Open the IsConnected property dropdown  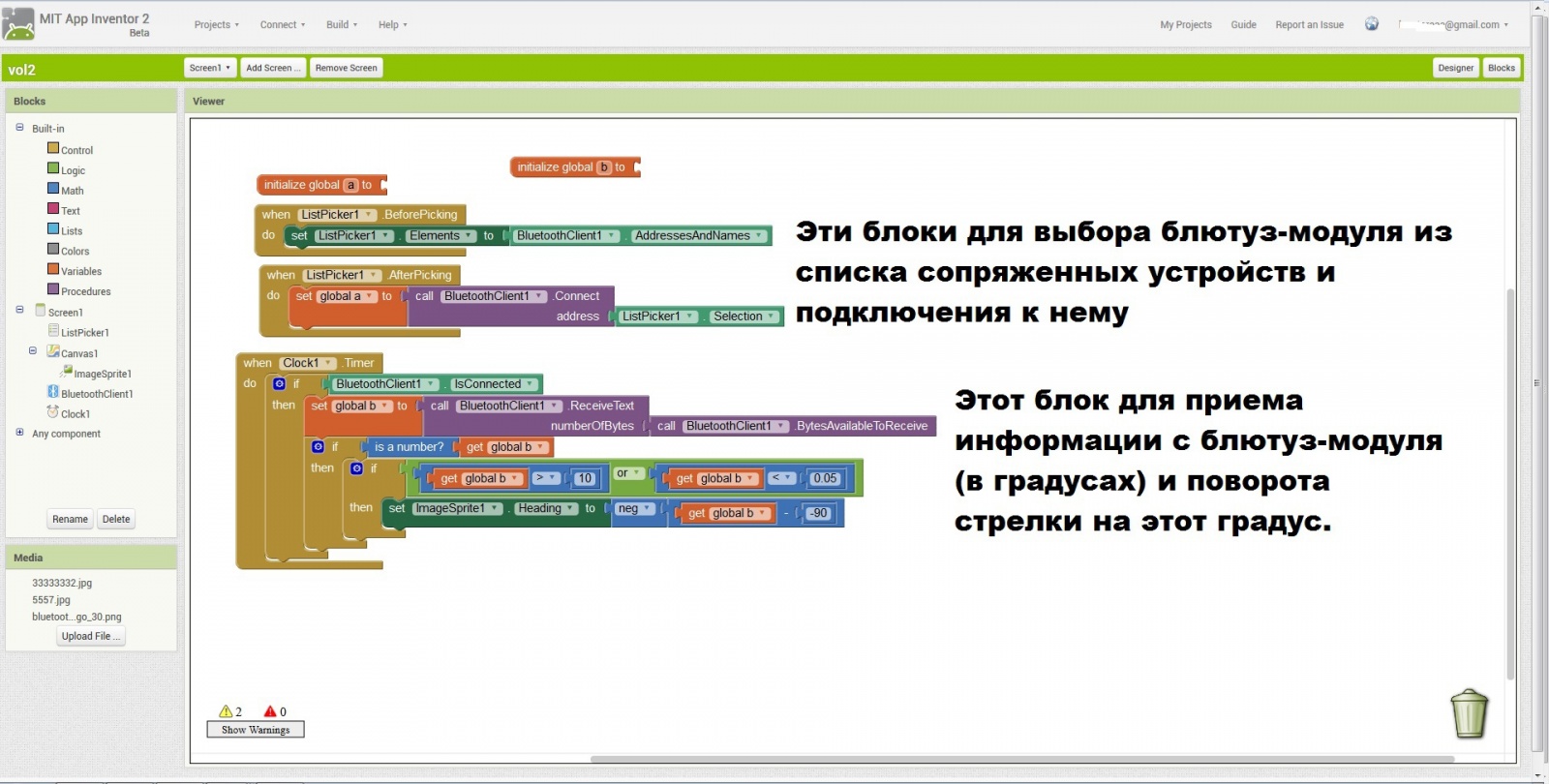pos(494,384)
